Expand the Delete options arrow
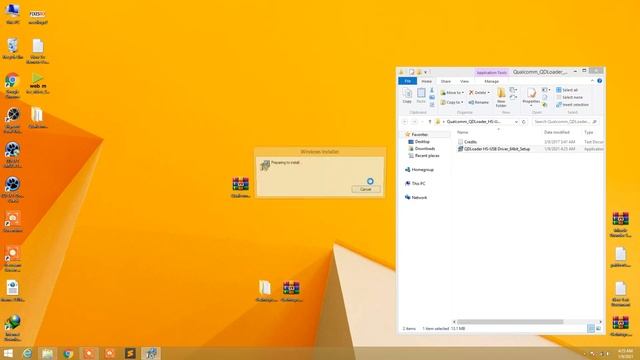 click(489, 93)
